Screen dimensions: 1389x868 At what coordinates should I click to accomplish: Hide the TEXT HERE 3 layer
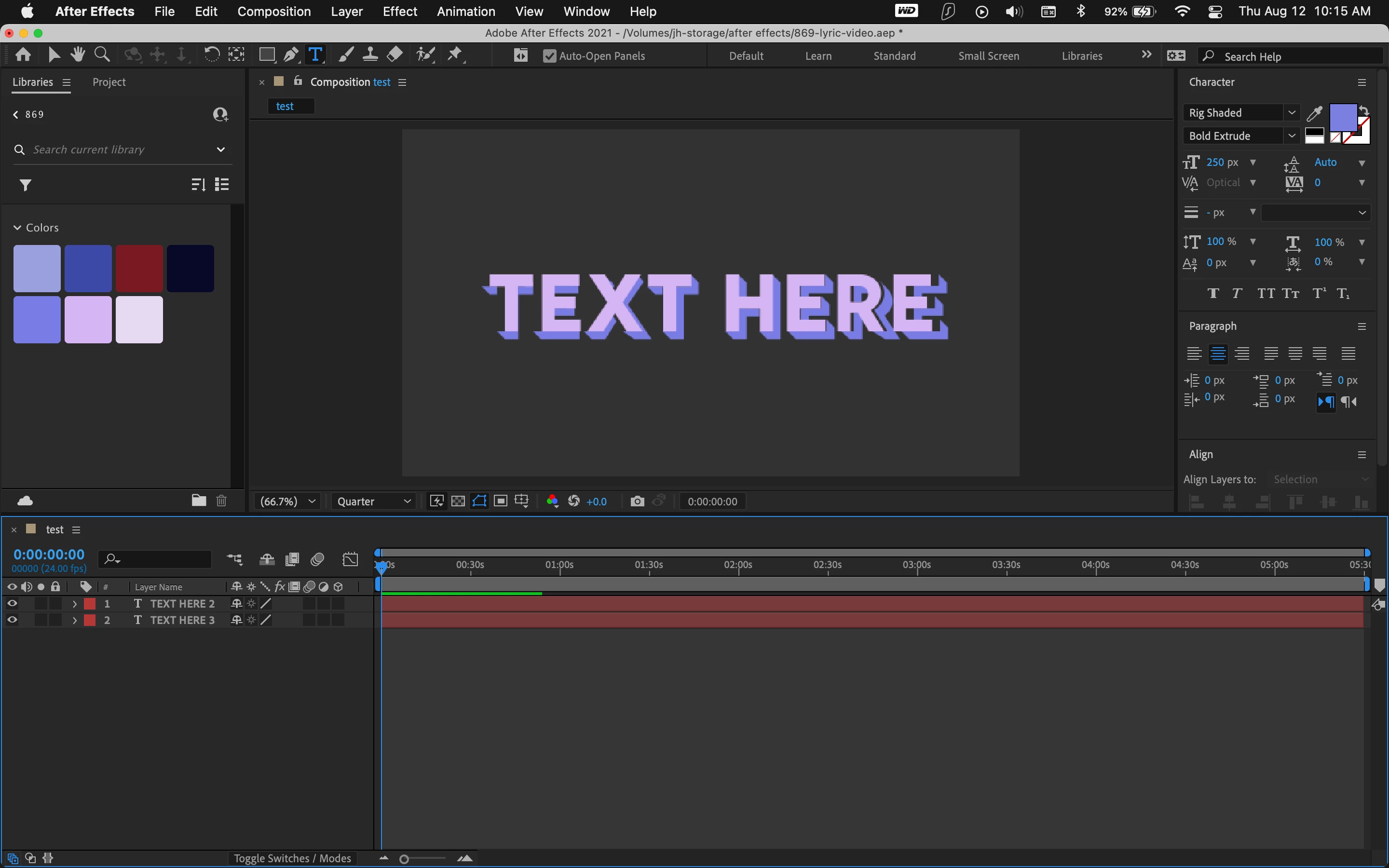(12, 620)
